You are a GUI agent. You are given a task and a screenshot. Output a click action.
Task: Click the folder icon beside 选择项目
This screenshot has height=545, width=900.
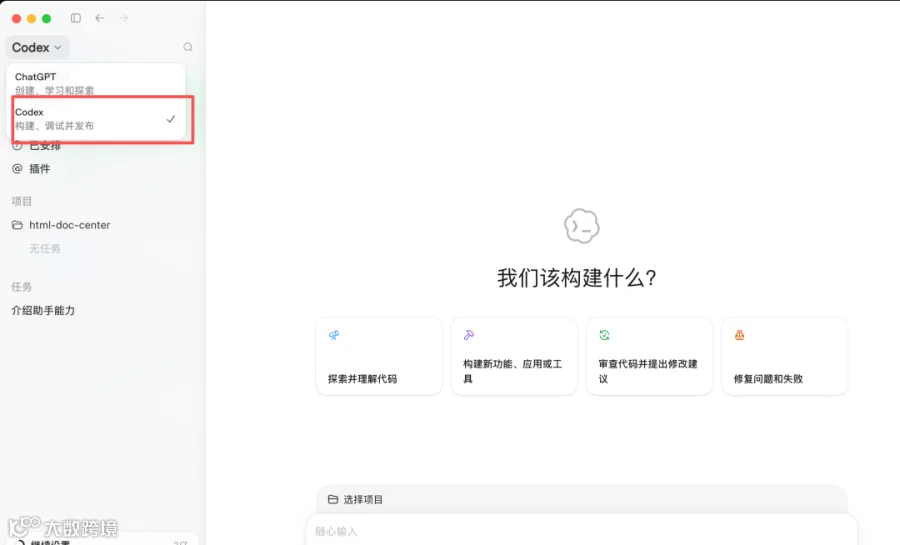(x=333, y=500)
